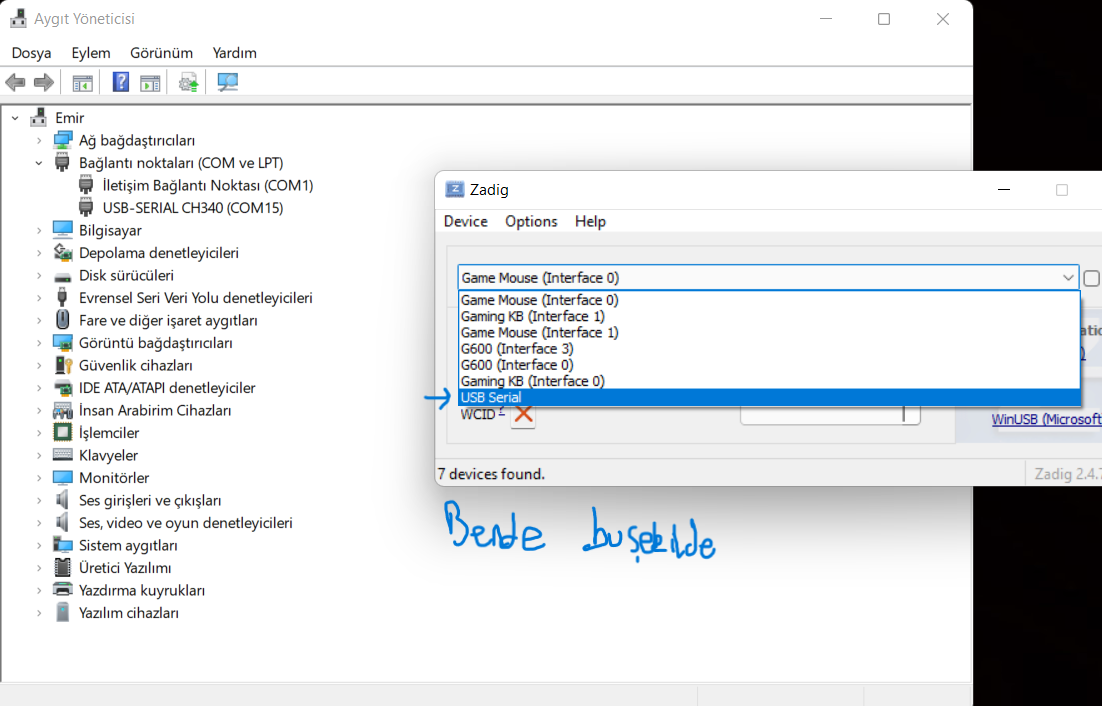Screen dimensions: 1102x706
Task: Expand Ağ bağdaştırıcıları tree node
Action: [39, 141]
